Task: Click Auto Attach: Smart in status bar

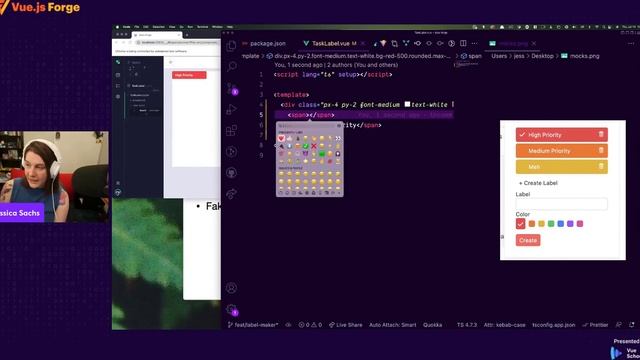Action: pos(393,325)
